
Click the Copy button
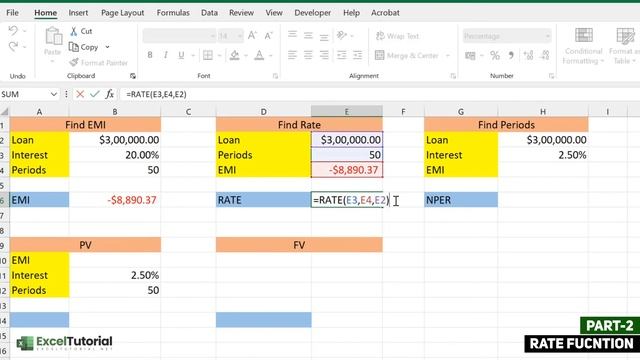point(84,47)
